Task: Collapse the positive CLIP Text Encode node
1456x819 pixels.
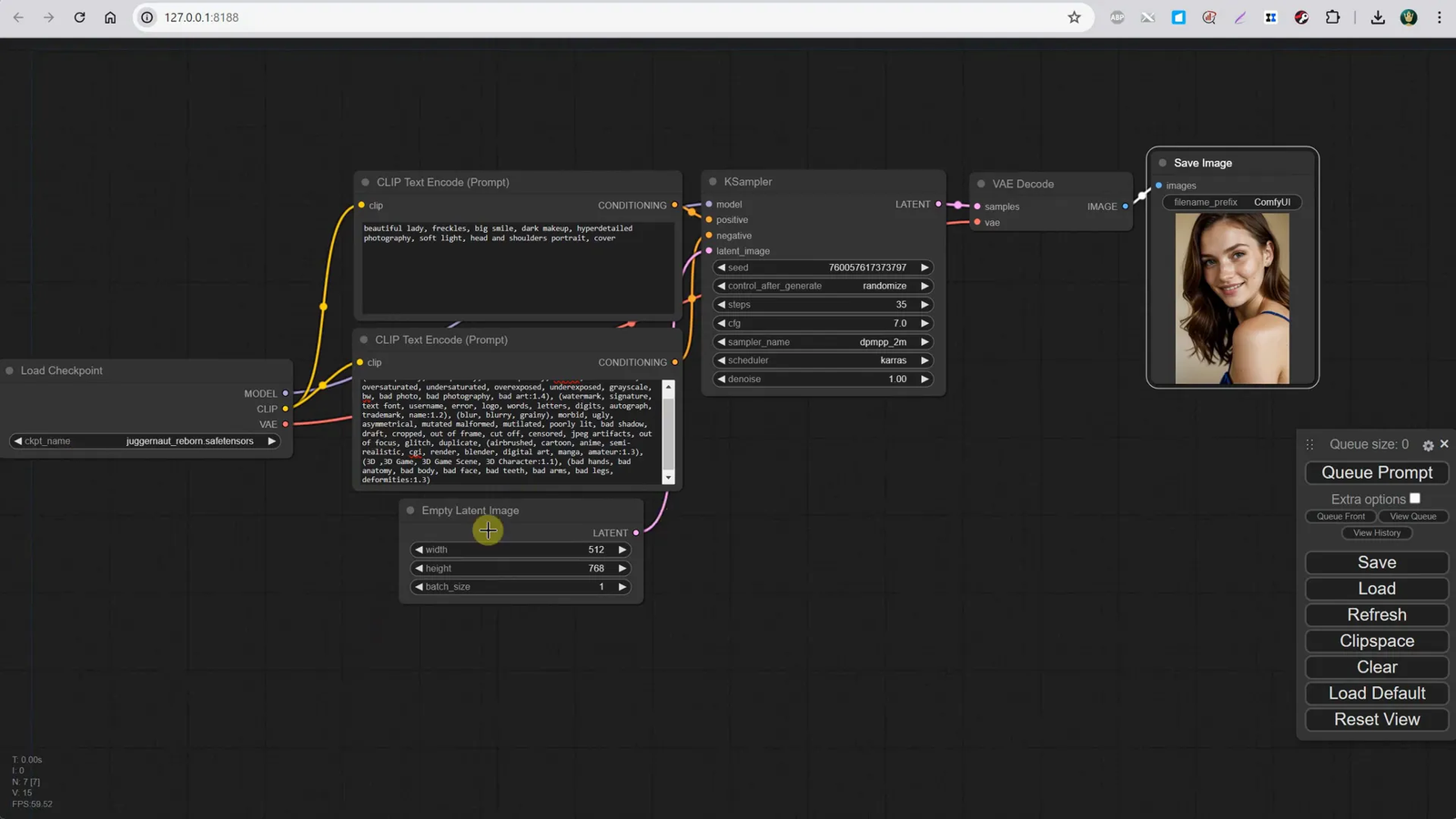Action: [x=366, y=182]
